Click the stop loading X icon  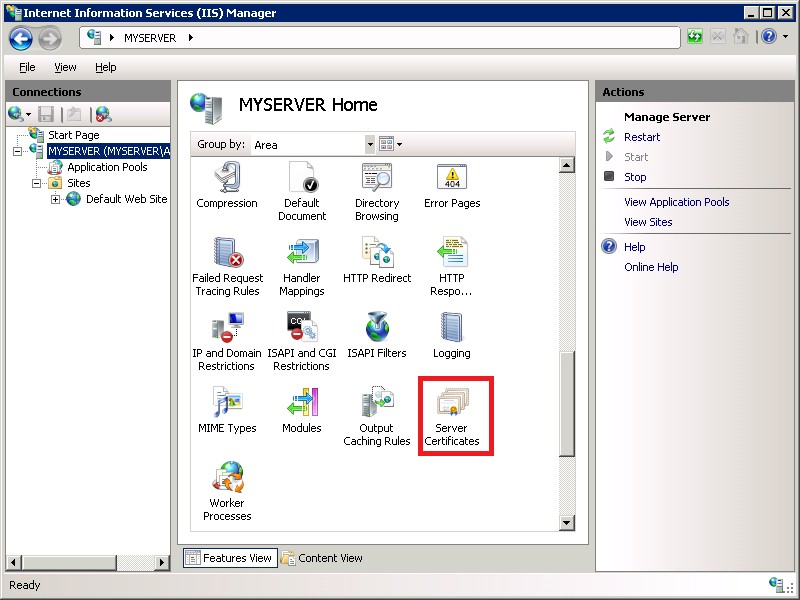point(717,37)
